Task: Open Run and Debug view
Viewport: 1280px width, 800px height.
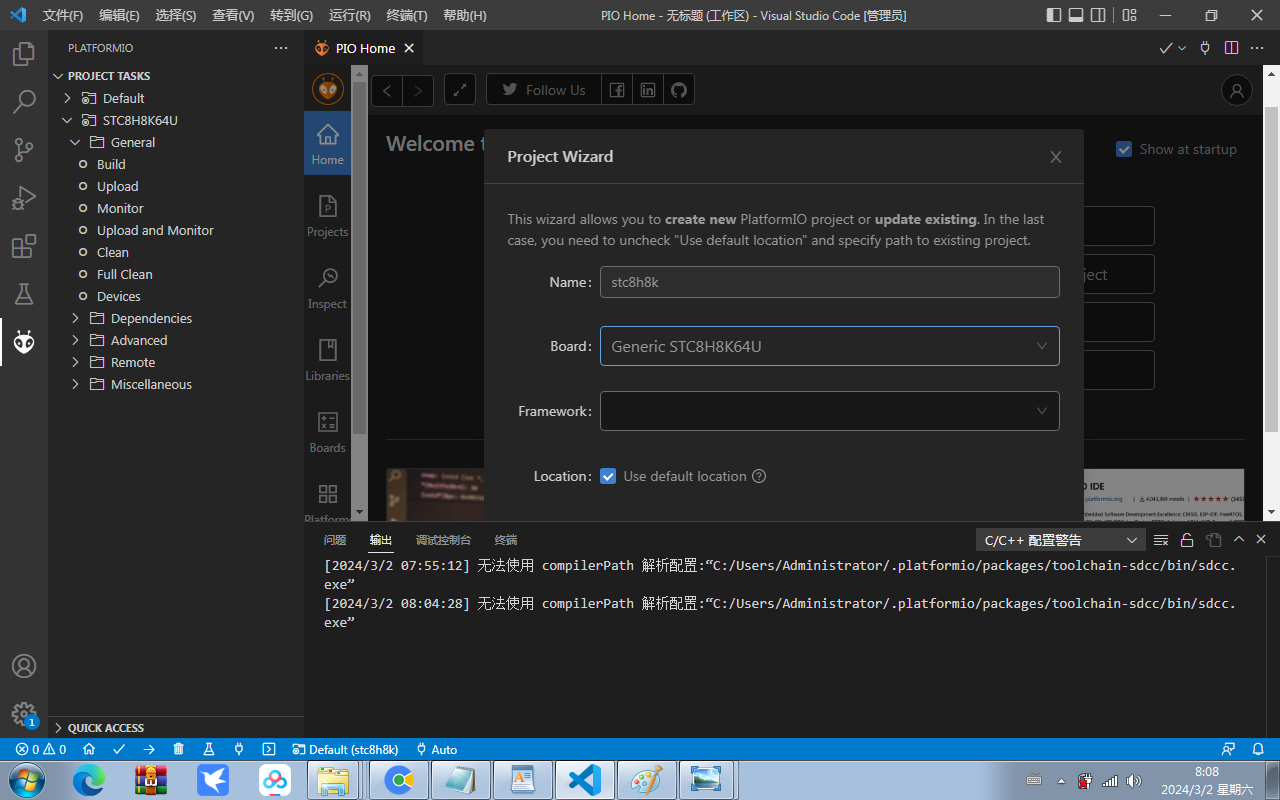Action: 24,198
